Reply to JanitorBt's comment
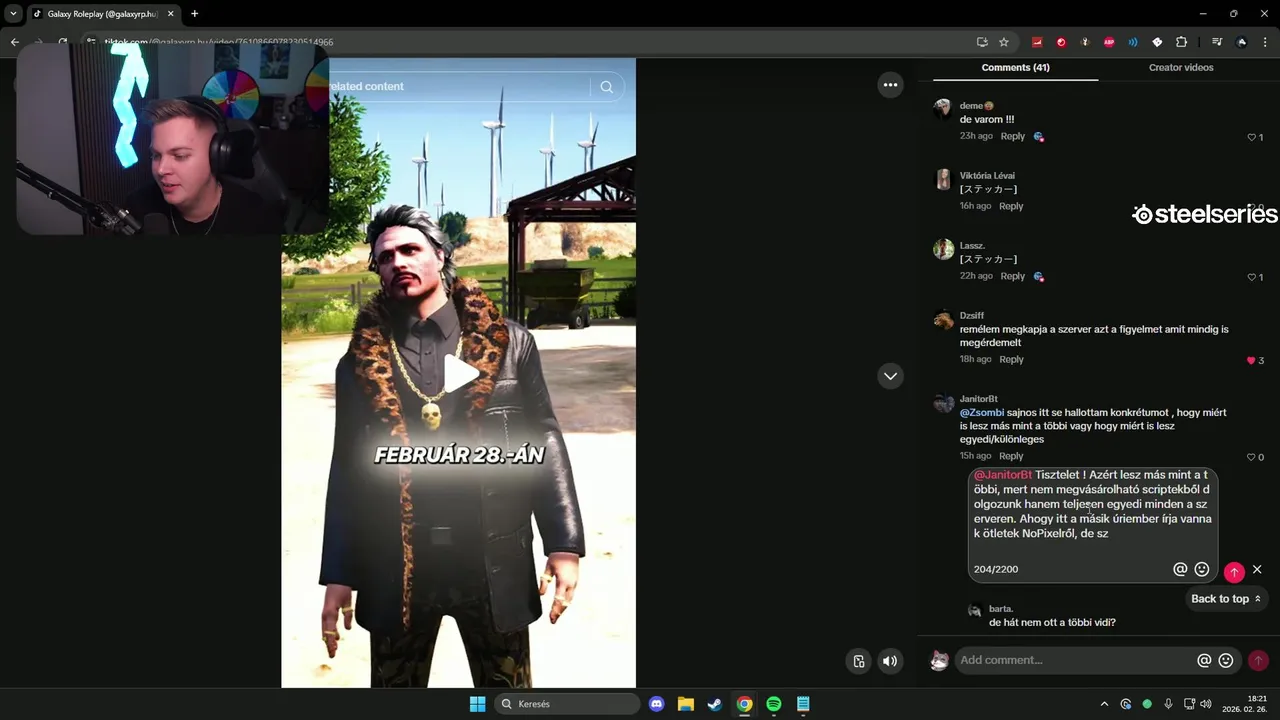Screen dimensions: 1280x720 pyautogui.click(x=1011, y=456)
